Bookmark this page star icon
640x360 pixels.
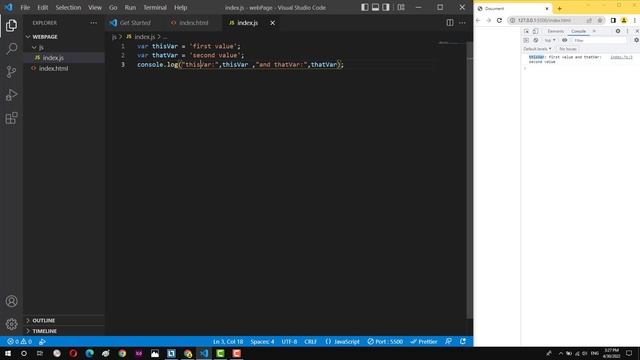600,20
